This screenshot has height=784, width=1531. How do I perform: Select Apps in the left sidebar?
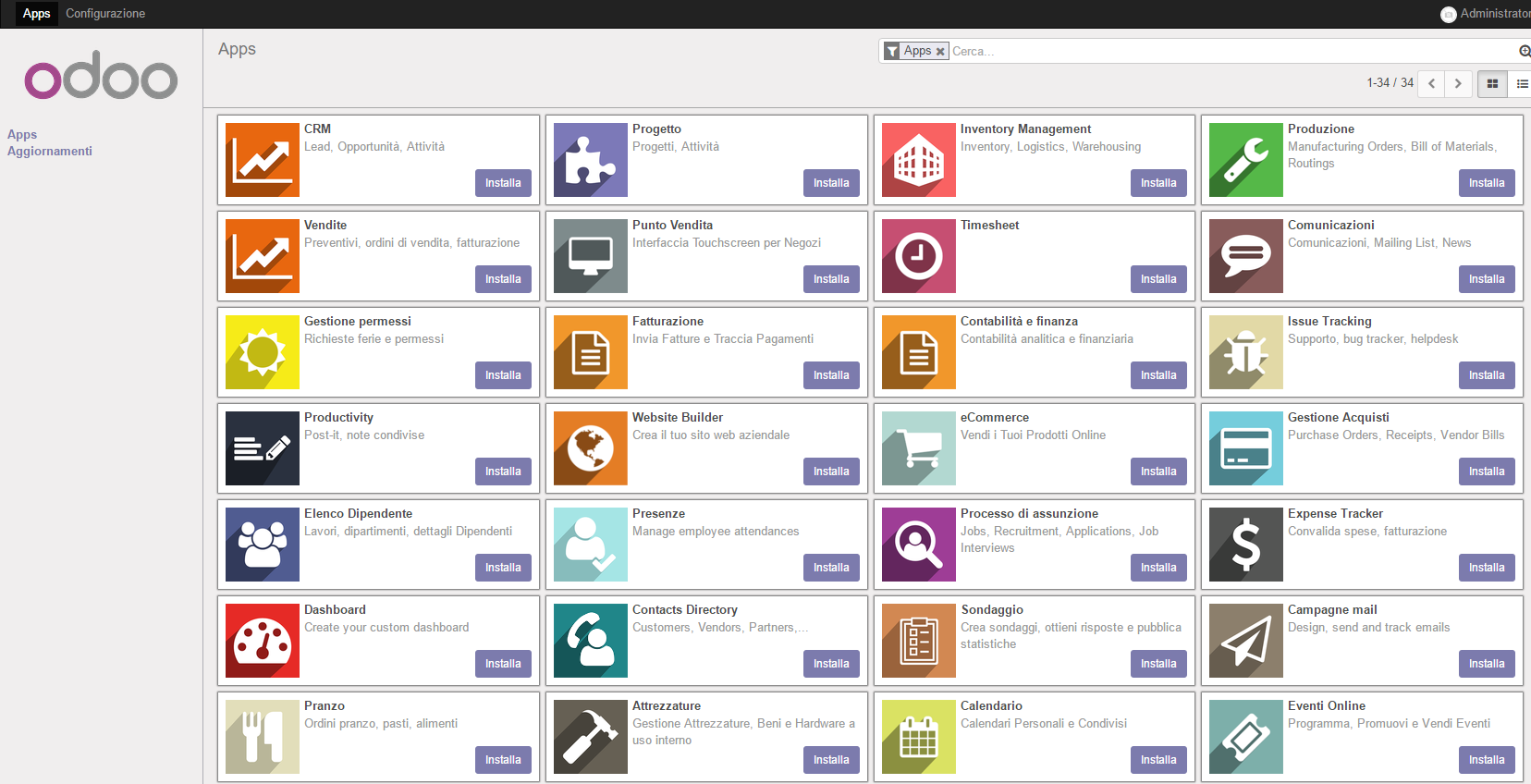point(22,134)
